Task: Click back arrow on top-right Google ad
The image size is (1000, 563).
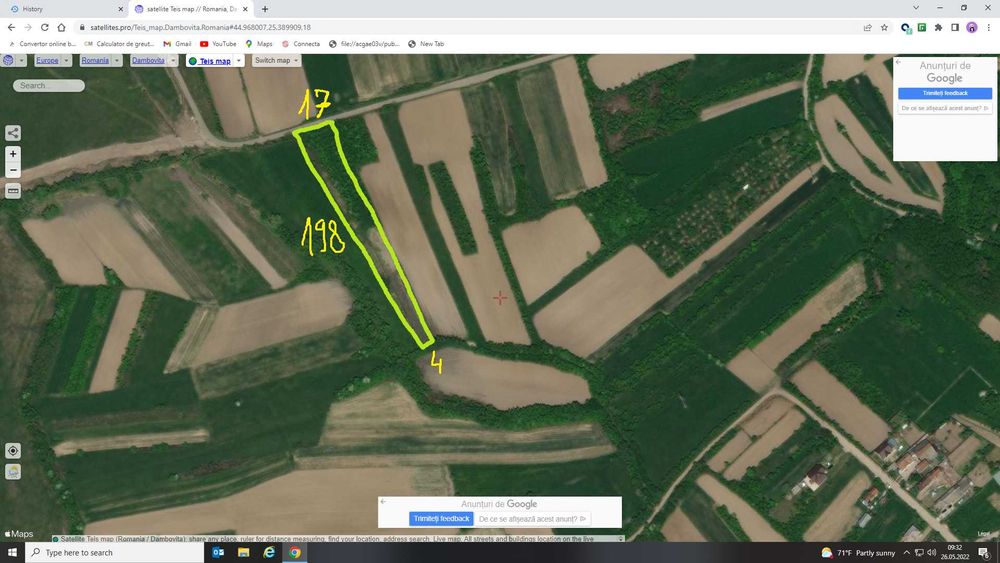Action: point(898,62)
